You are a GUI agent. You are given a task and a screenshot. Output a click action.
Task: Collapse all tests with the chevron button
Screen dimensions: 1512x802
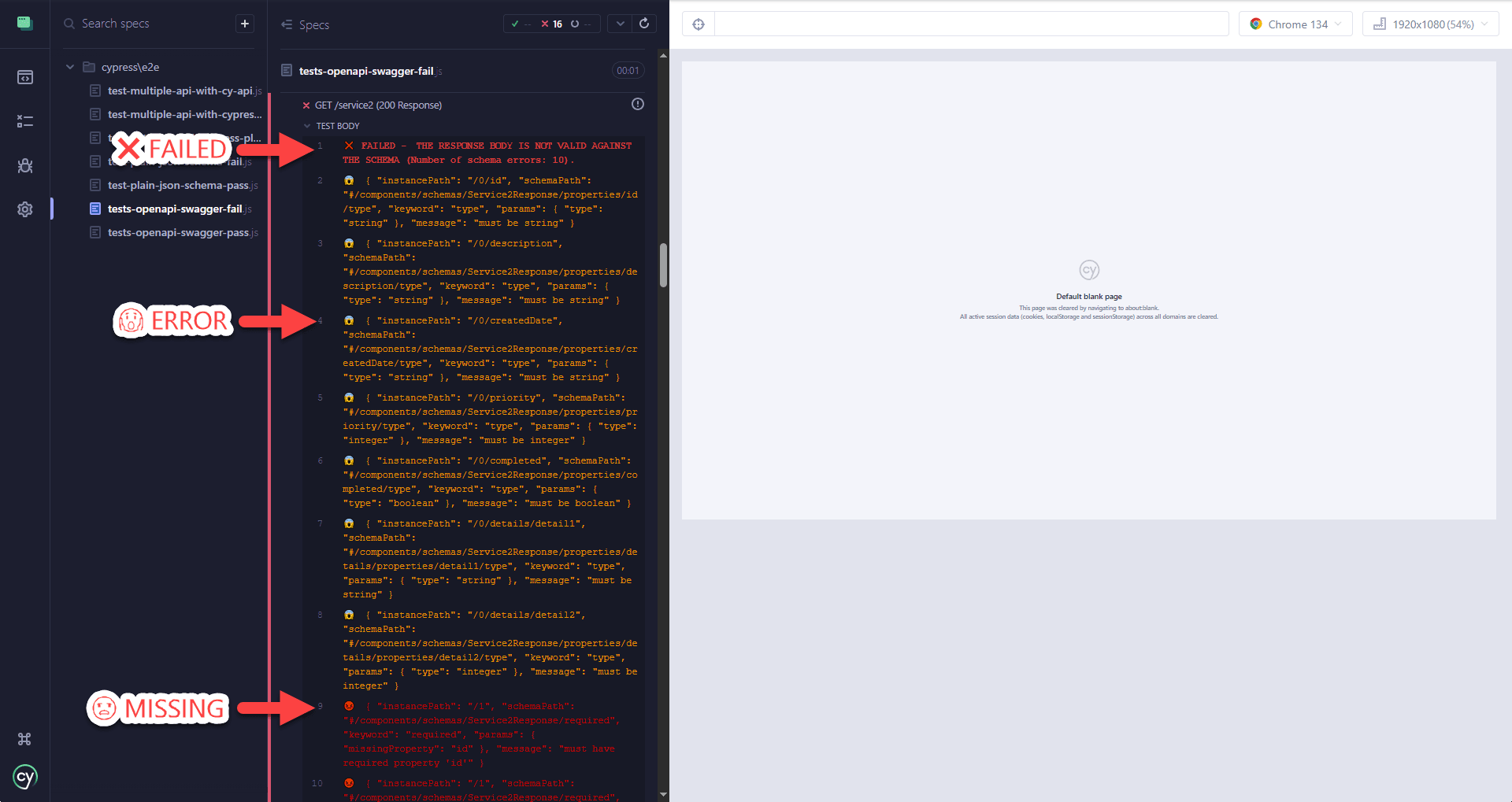[620, 24]
